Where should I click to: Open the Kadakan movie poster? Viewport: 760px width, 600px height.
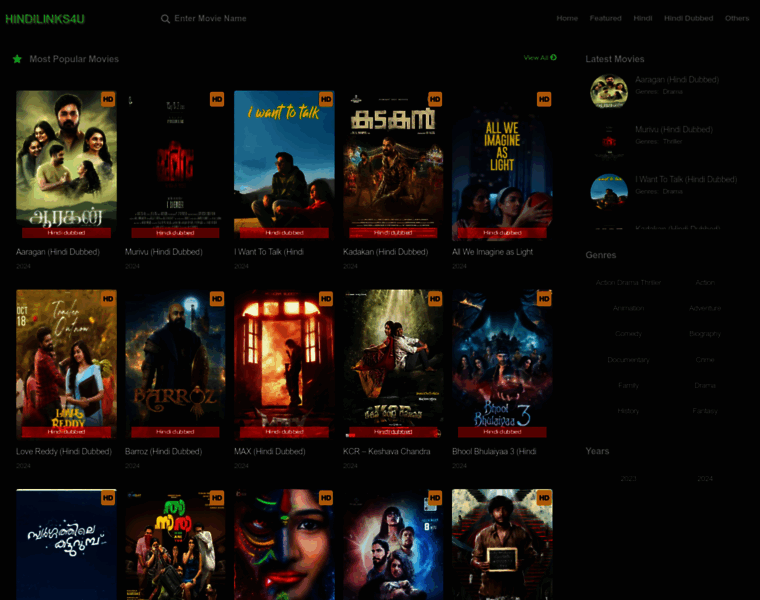point(394,165)
